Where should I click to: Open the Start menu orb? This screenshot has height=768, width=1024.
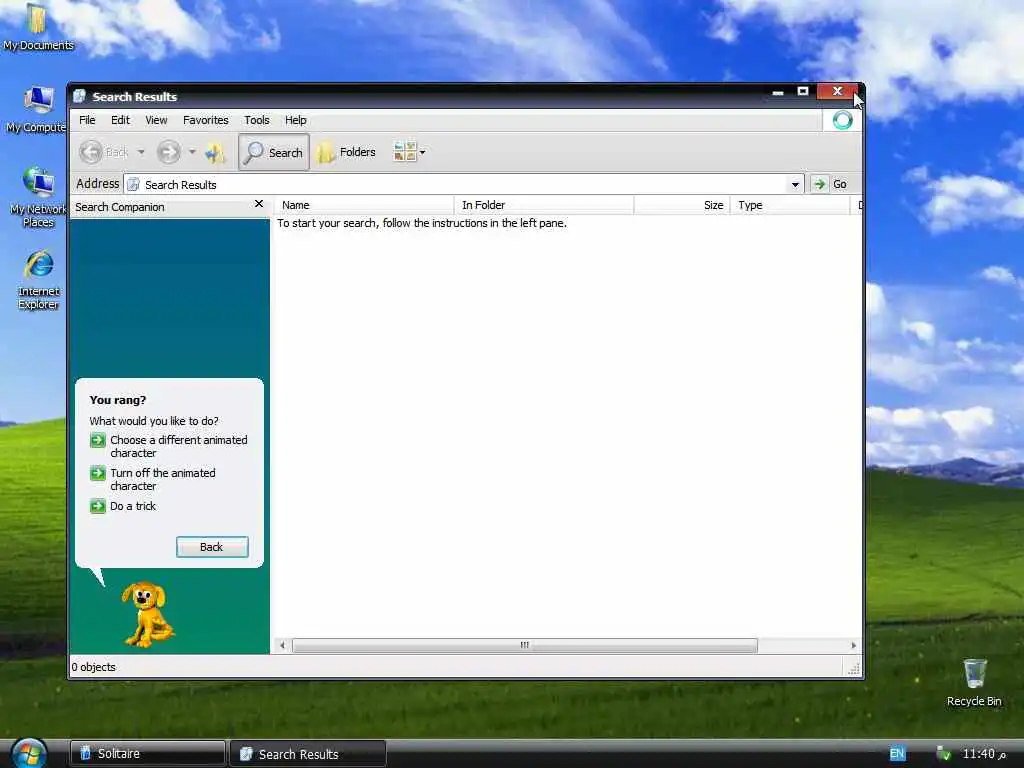(29, 753)
